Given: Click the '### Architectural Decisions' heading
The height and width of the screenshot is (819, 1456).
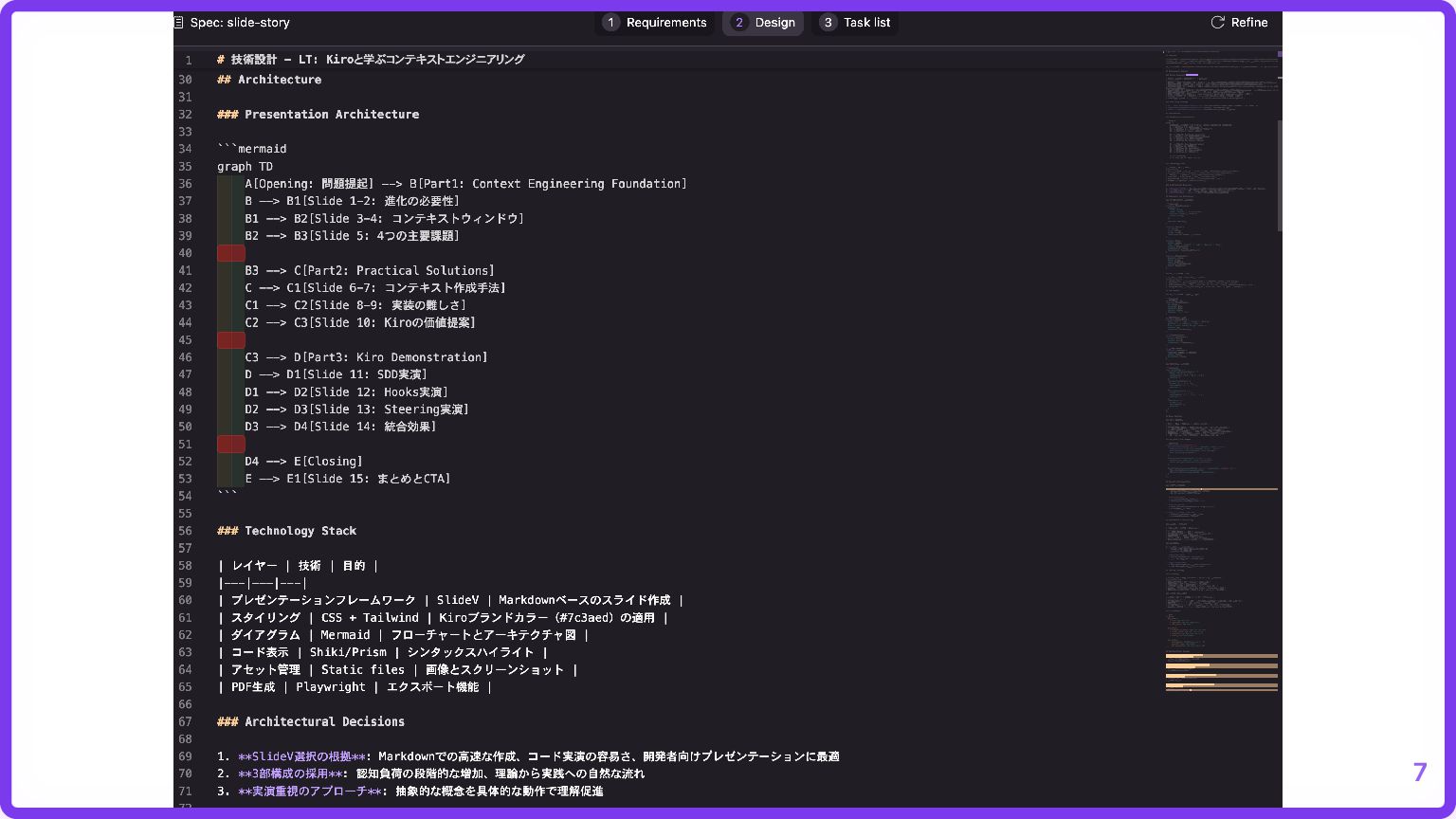Looking at the screenshot, I should 310,722.
